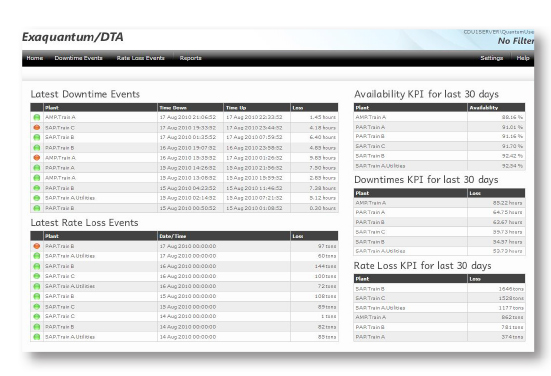551x376 pixels.
Task: Click the 53.72 hours downtime KPI value
Action: (507, 251)
